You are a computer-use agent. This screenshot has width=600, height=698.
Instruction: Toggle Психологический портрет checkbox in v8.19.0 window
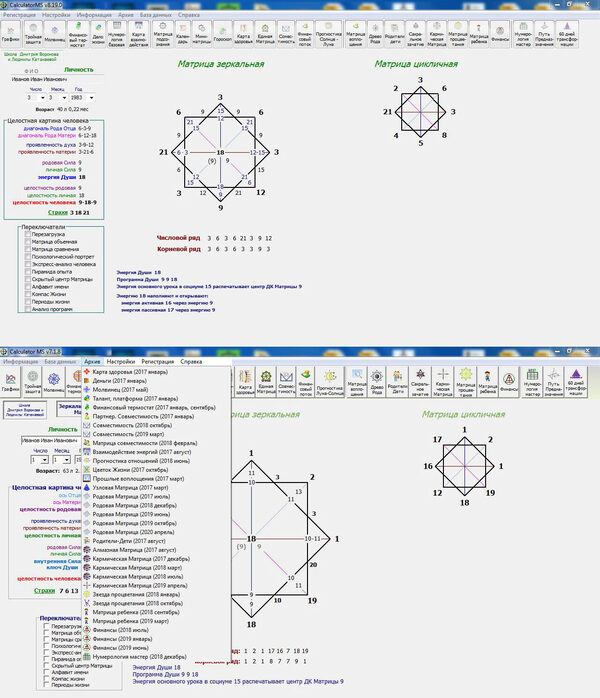26,255
